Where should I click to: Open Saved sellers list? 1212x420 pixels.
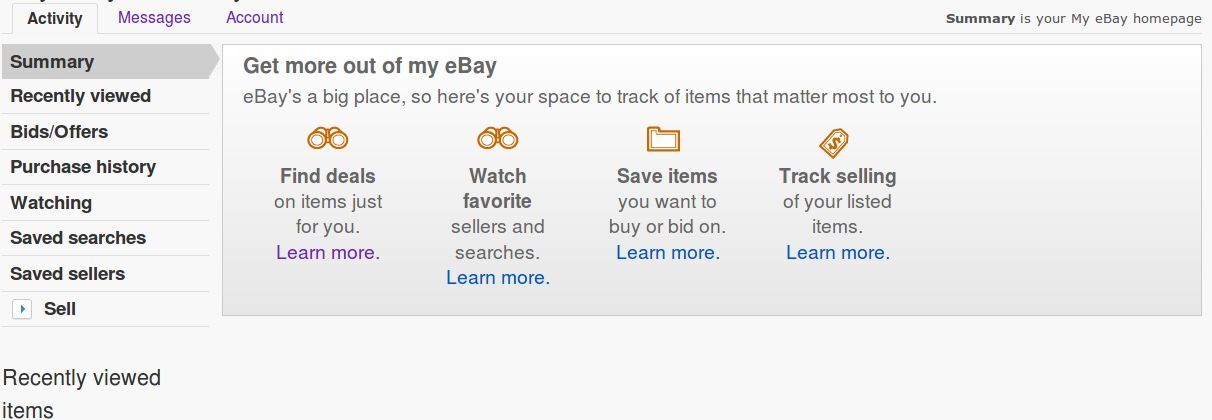click(68, 274)
